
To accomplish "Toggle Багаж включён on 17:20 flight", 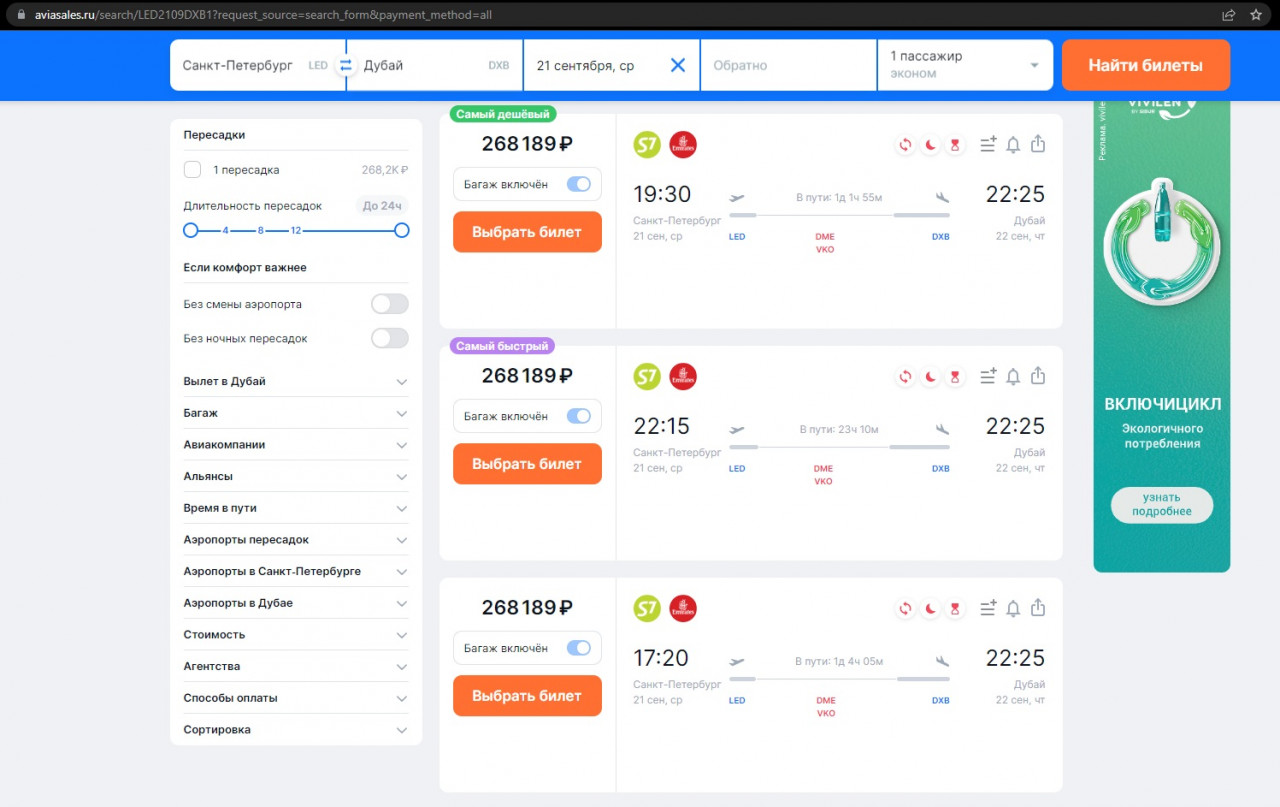I will (579, 648).
